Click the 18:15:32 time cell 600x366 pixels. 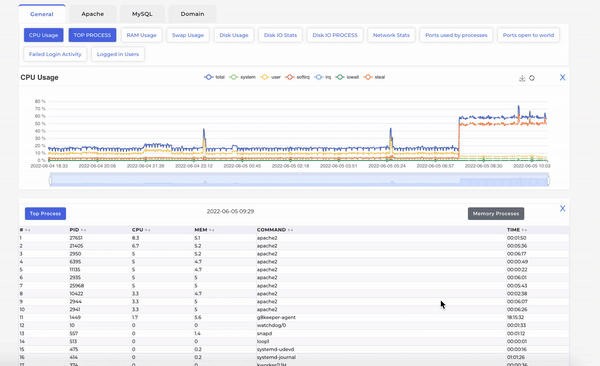(515, 317)
